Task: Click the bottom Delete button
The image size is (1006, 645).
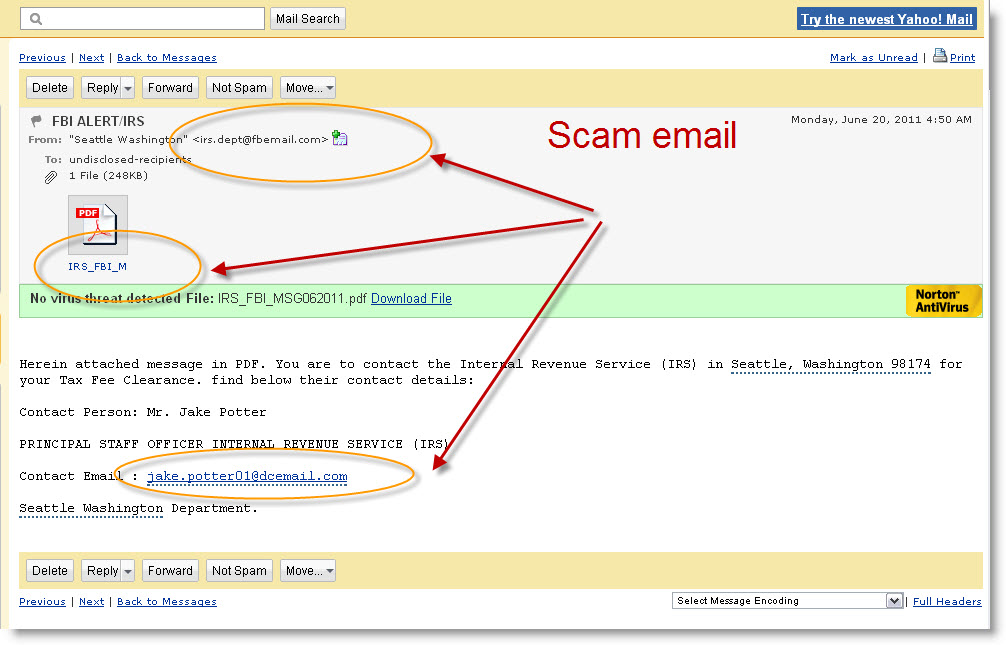Action: click(50, 571)
